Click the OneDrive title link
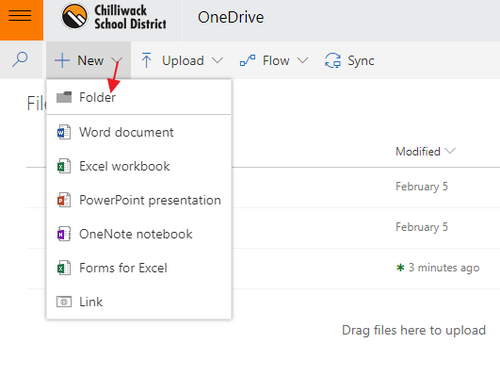The width and height of the screenshot is (500, 392). click(x=231, y=17)
